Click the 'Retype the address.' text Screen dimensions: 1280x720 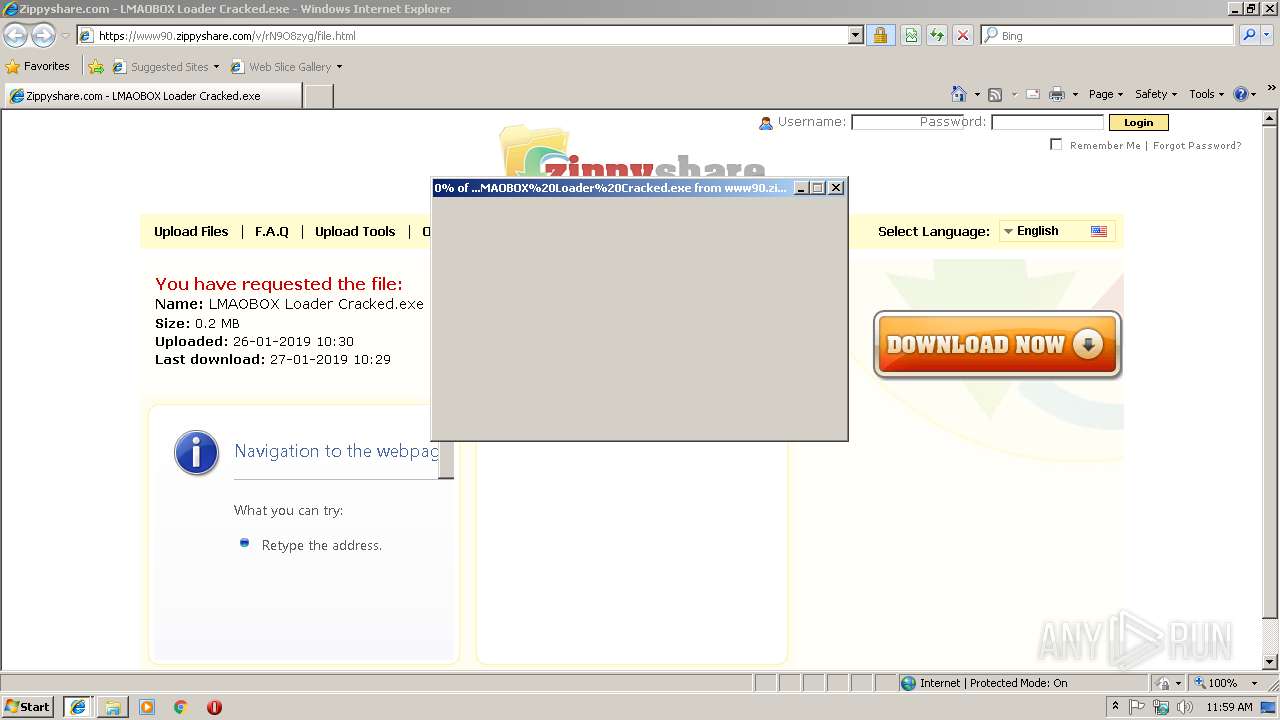click(322, 545)
